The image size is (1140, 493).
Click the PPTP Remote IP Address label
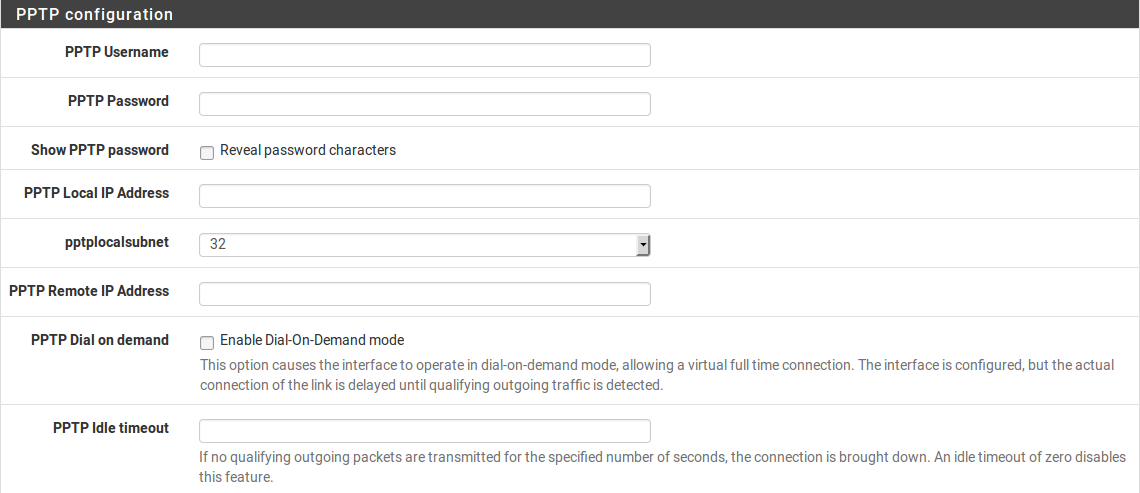click(x=89, y=291)
